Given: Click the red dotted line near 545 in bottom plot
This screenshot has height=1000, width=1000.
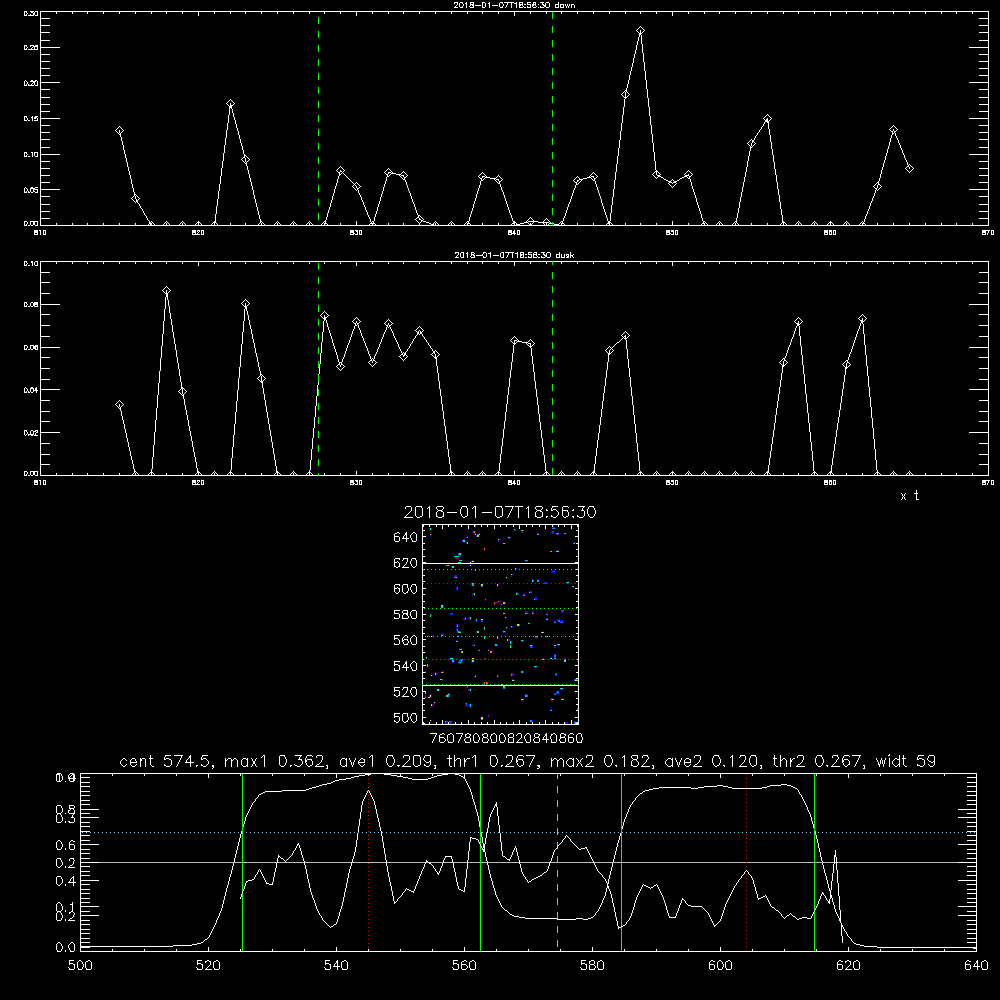Looking at the screenshot, I should pyautogui.click(x=369, y=861).
